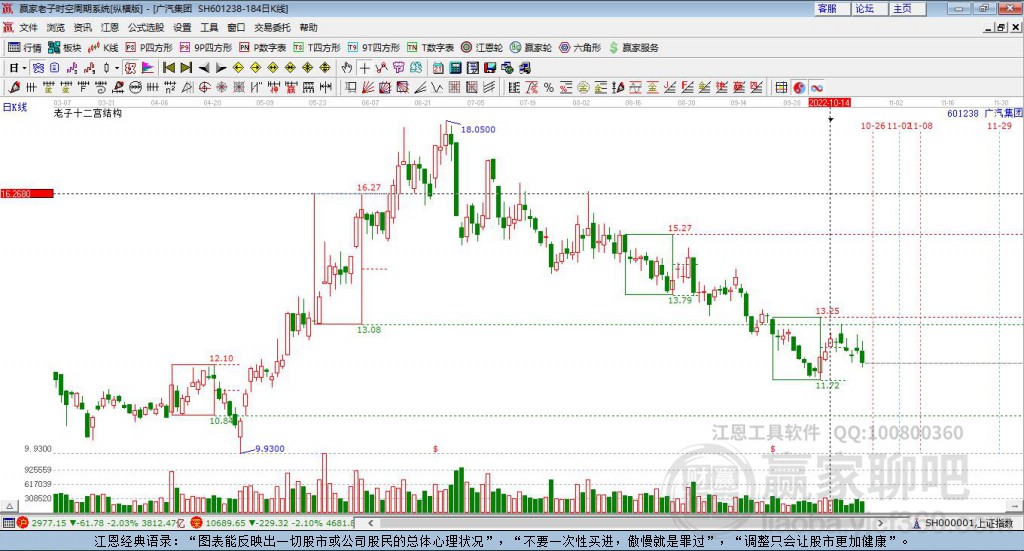Screen dimensions: 1024x551
Task: Click the 日K线 chart label
Action: (x=15, y=107)
